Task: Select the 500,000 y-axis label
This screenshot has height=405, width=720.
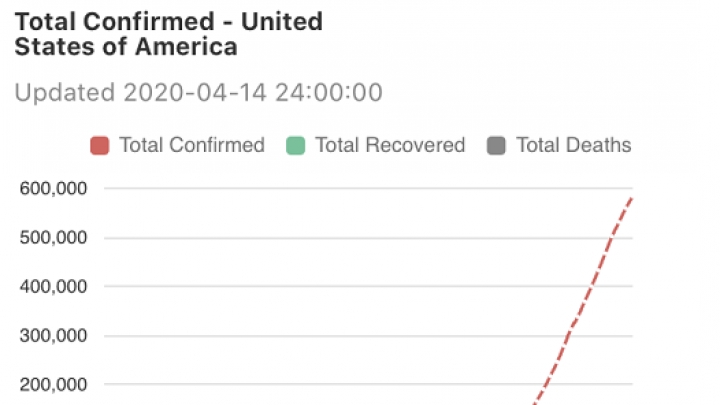Action: (x=53, y=238)
